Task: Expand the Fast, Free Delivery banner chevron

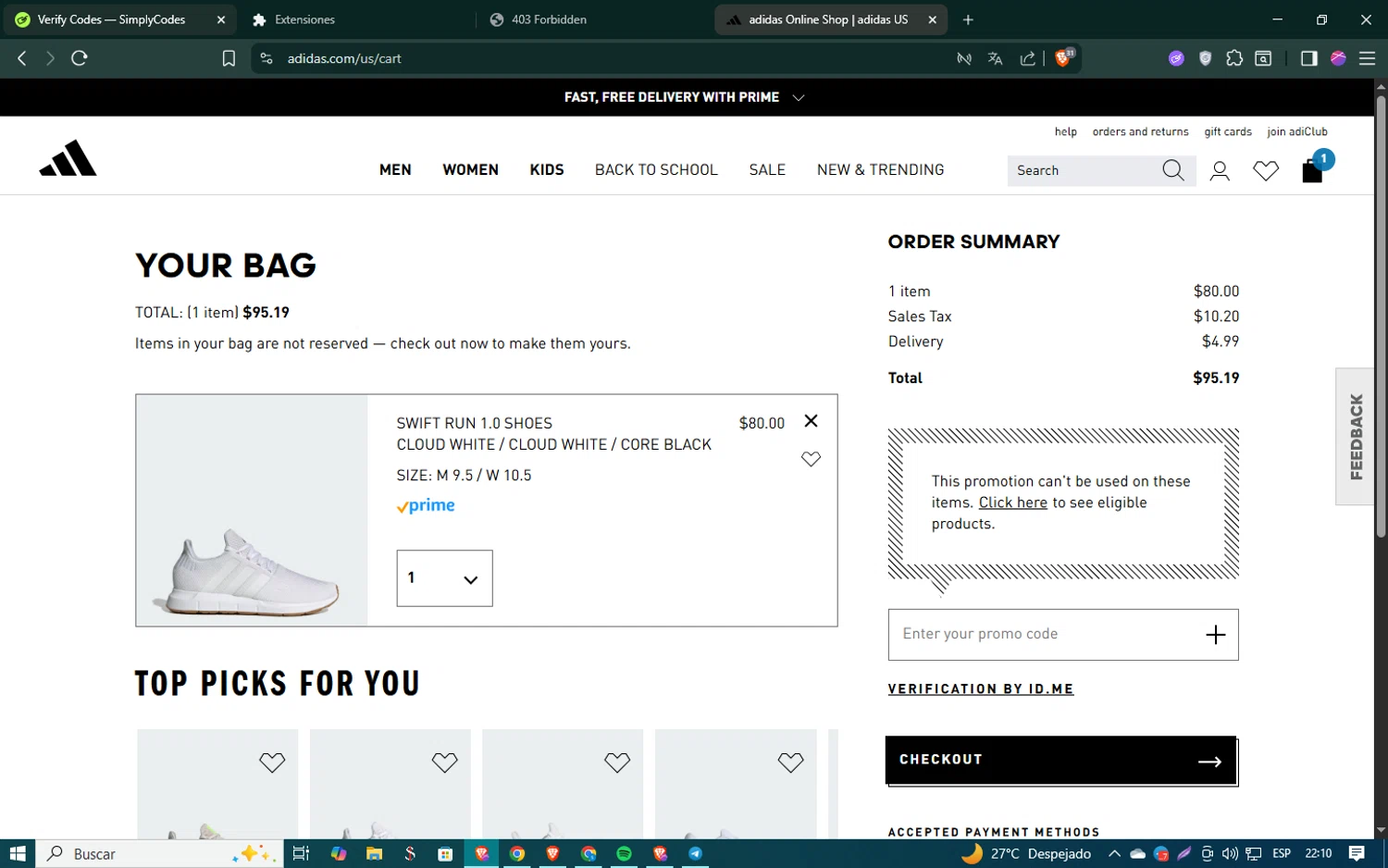Action: coord(799,97)
